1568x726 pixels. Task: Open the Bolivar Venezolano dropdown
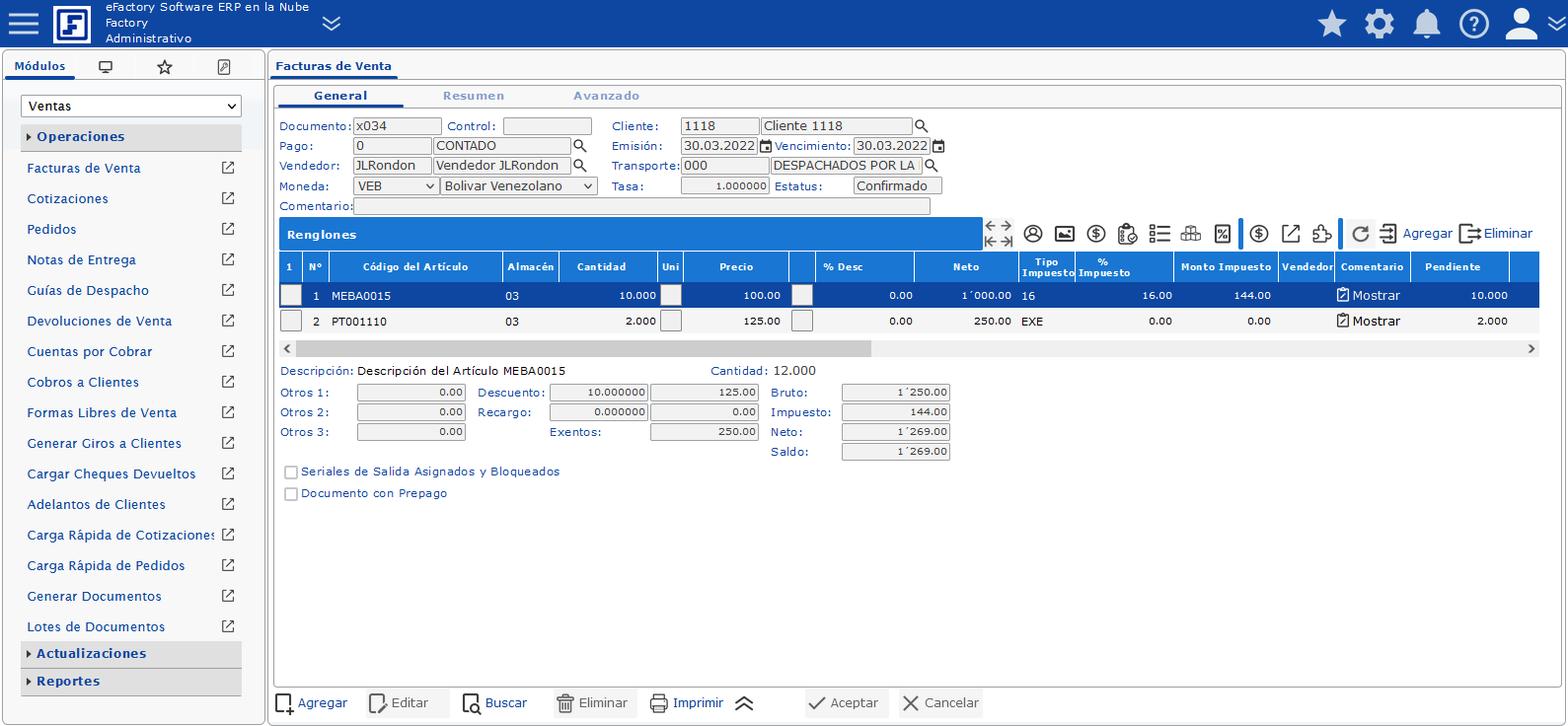pos(519,185)
